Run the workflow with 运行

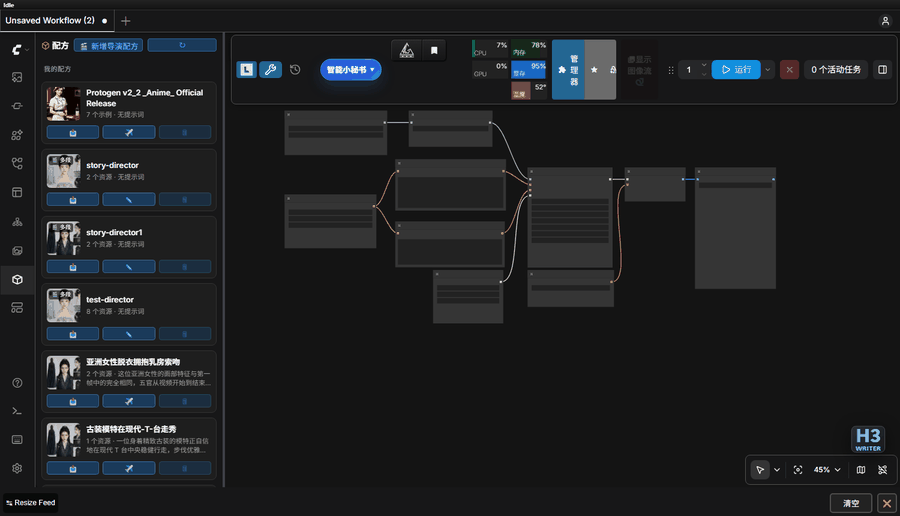736,69
